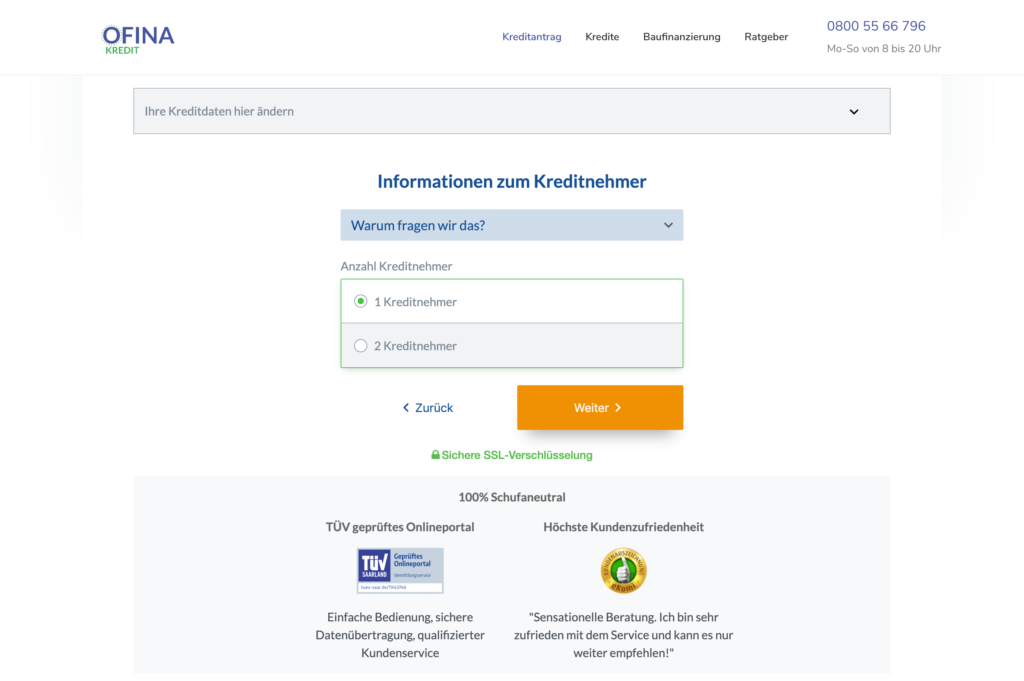Click 'TÜV geprüftes Onlineportal' heading
The image size is (1024, 681).
pos(400,527)
